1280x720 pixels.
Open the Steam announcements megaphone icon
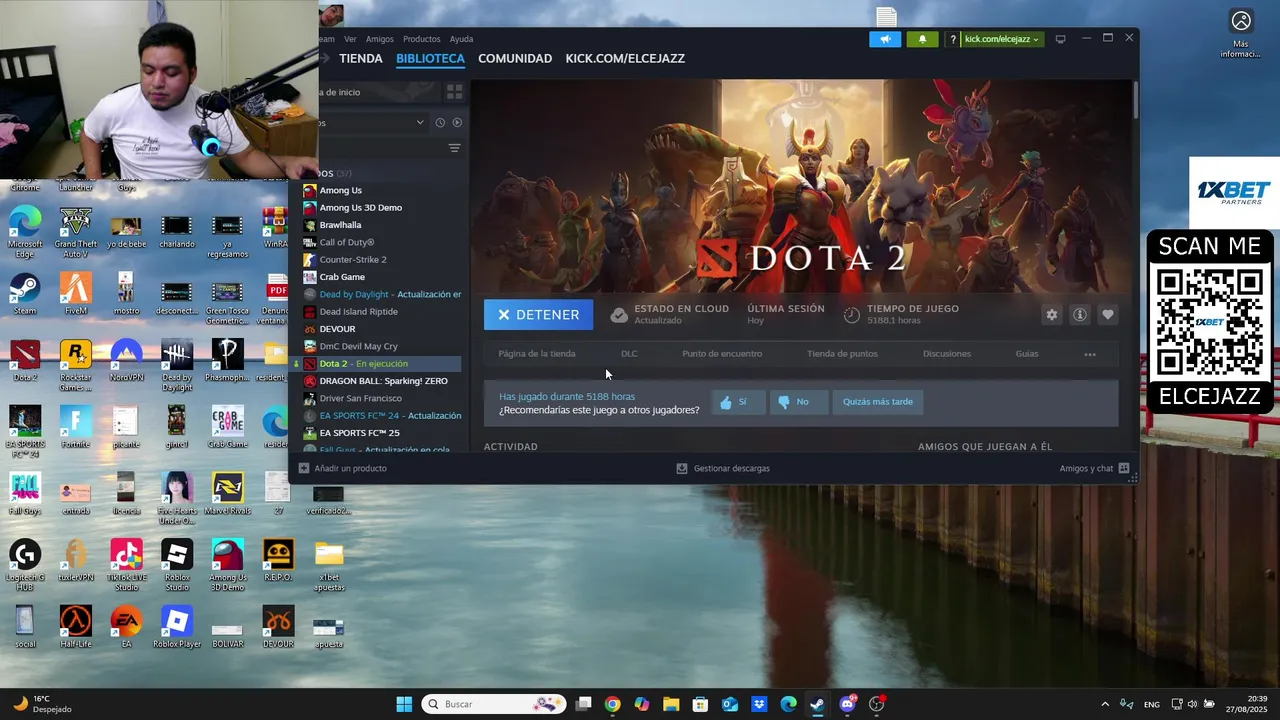884,39
